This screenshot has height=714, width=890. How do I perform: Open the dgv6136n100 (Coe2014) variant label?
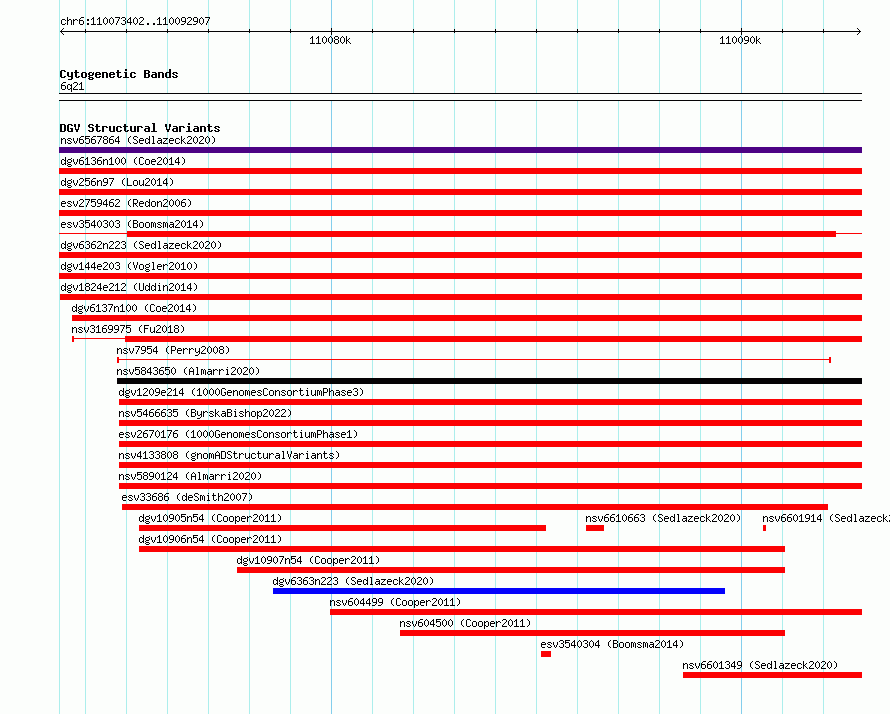tap(123, 161)
